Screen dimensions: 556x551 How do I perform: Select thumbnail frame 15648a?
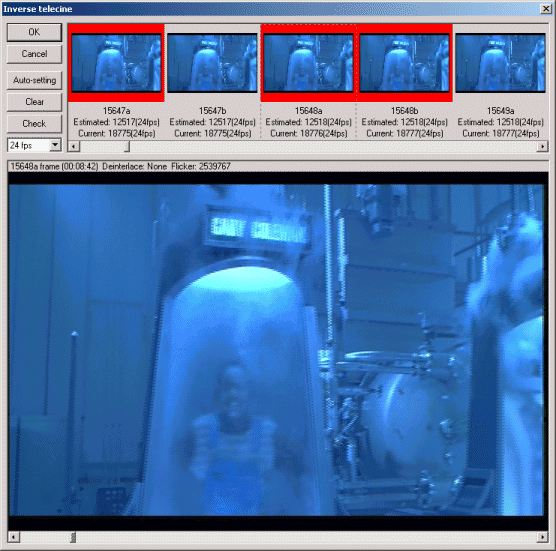pos(308,63)
